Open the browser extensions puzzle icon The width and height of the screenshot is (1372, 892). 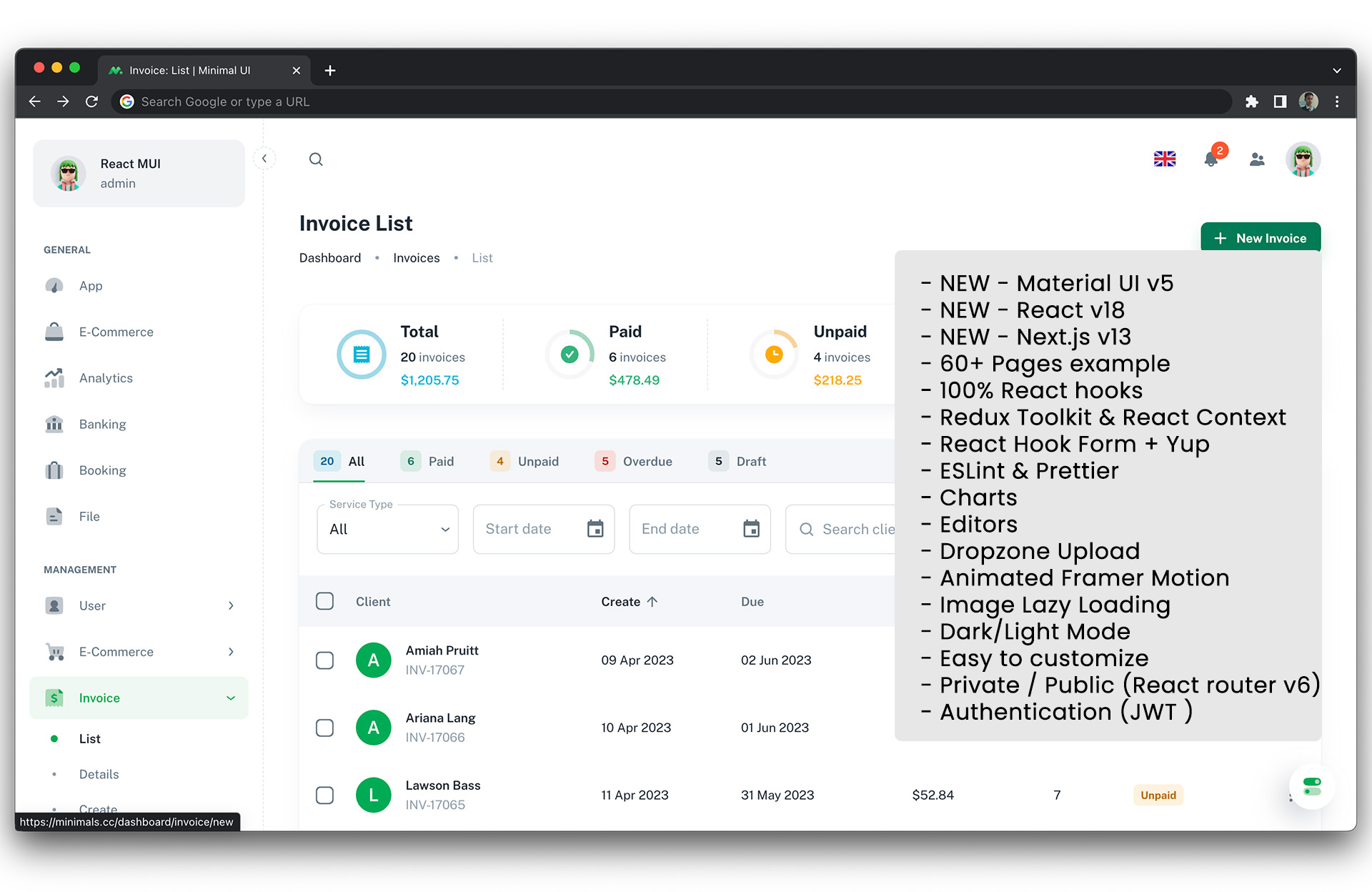click(1251, 101)
